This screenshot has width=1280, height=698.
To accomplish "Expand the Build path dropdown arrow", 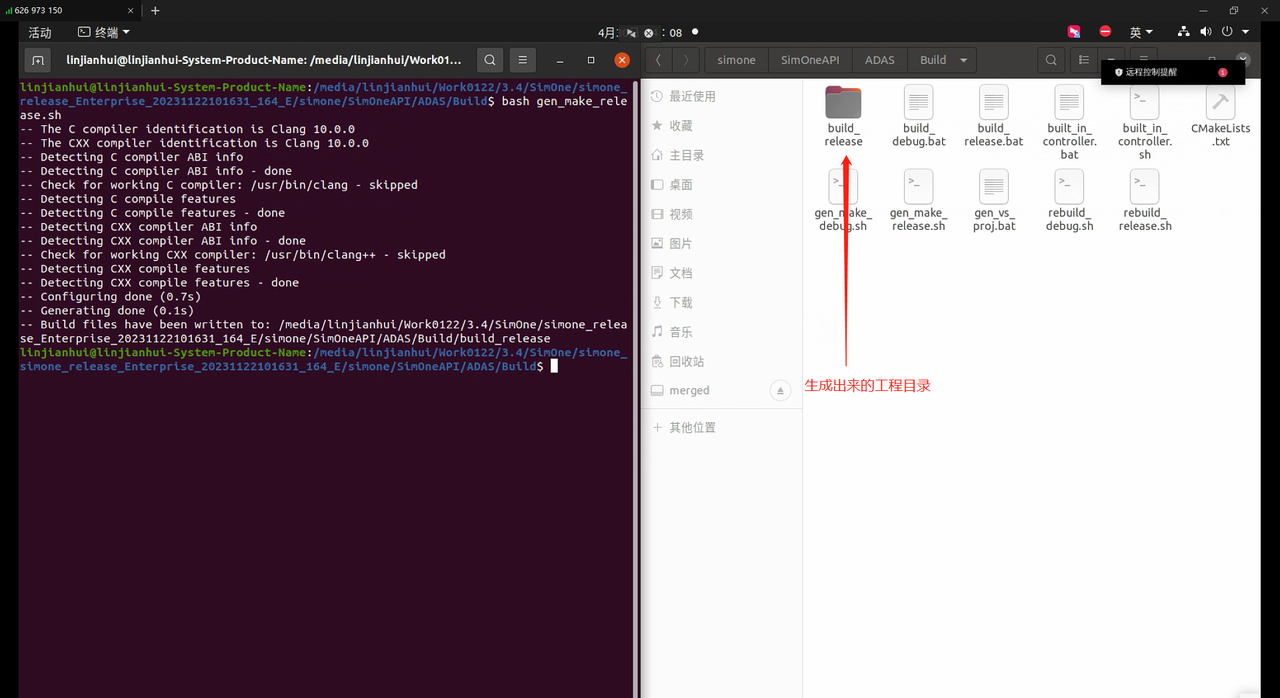I will tap(964, 60).
